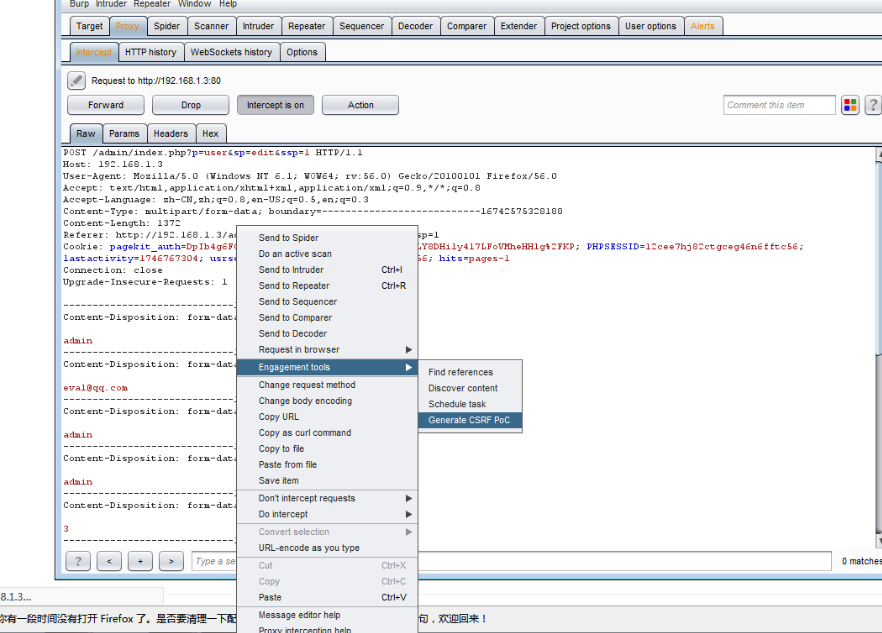This screenshot has height=633, width=882.
Task: Open User options tab
Action: [651, 26]
